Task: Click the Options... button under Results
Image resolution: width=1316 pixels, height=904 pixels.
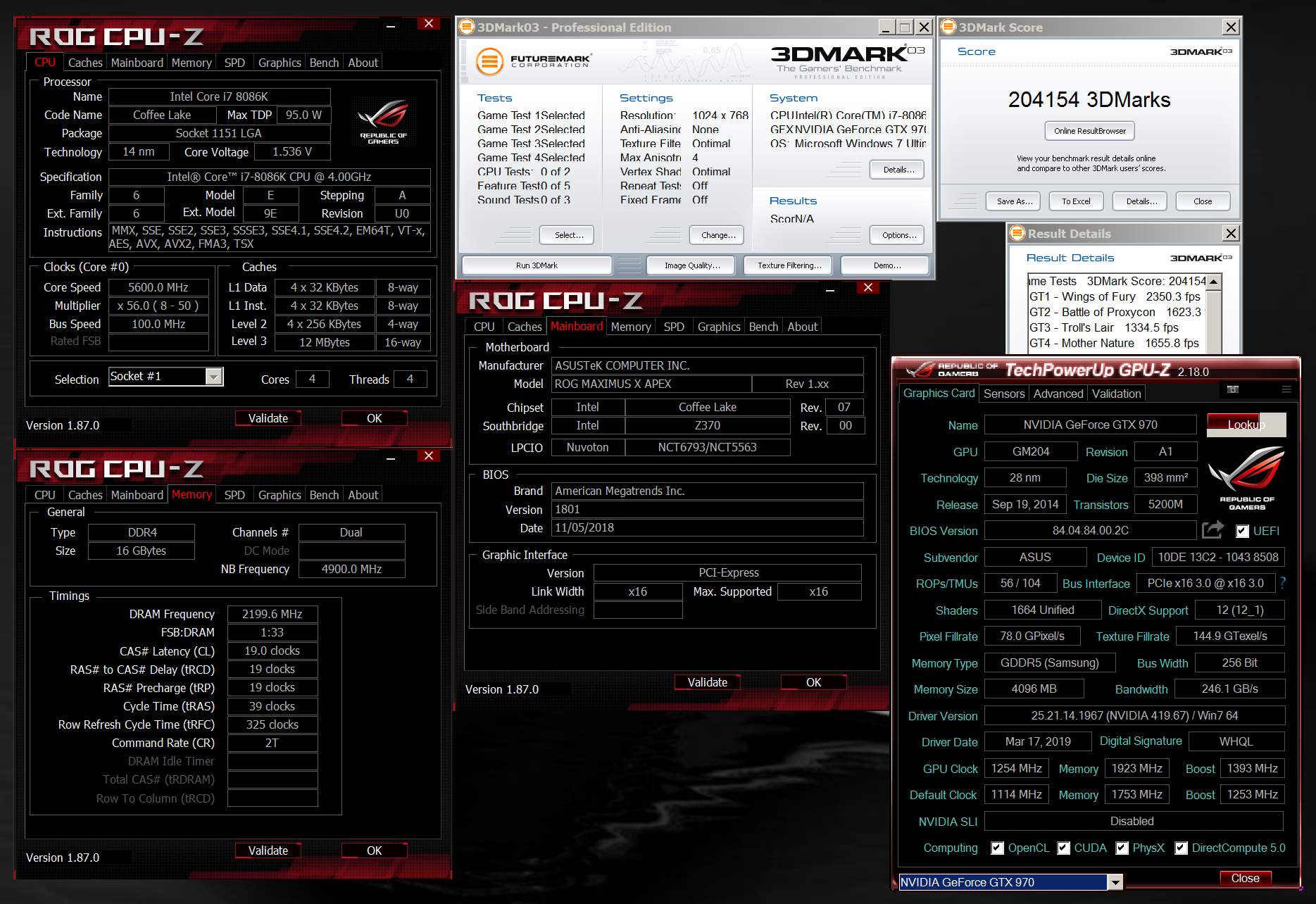Action: tap(898, 235)
